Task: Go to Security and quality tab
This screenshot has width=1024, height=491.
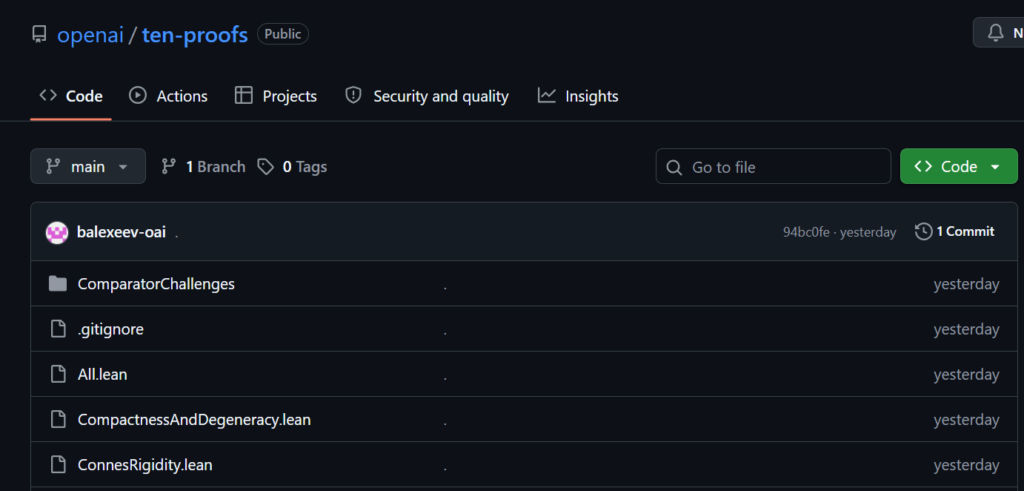Action: pyautogui.click(x=426, y=96)
